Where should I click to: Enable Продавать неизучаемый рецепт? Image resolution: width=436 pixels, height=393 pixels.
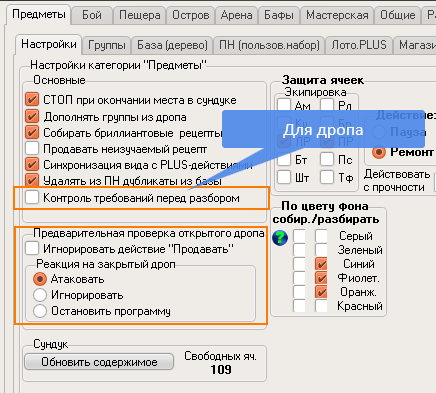[32, 149]
